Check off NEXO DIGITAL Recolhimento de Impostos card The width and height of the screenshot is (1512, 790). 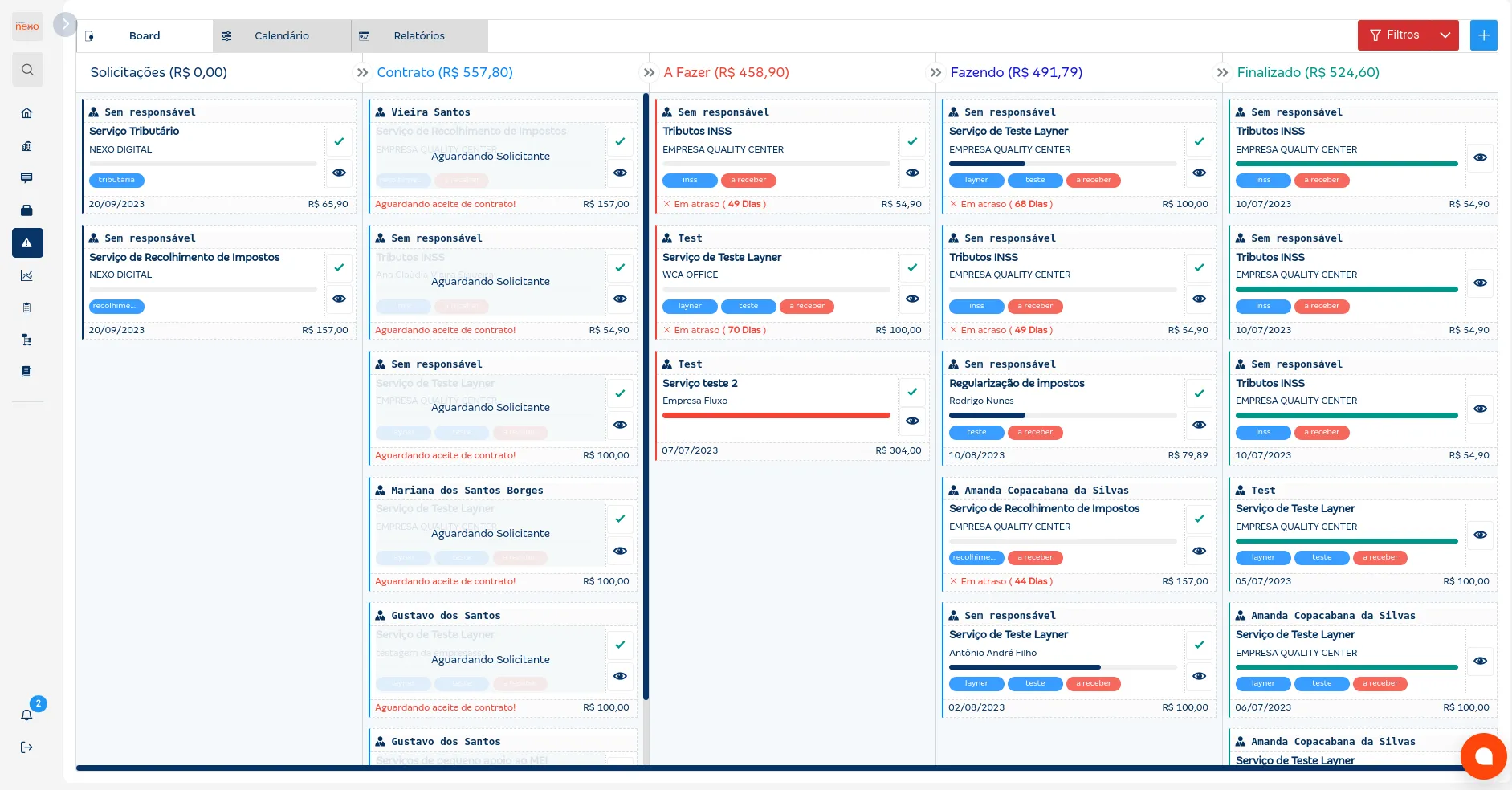point(339,267)
